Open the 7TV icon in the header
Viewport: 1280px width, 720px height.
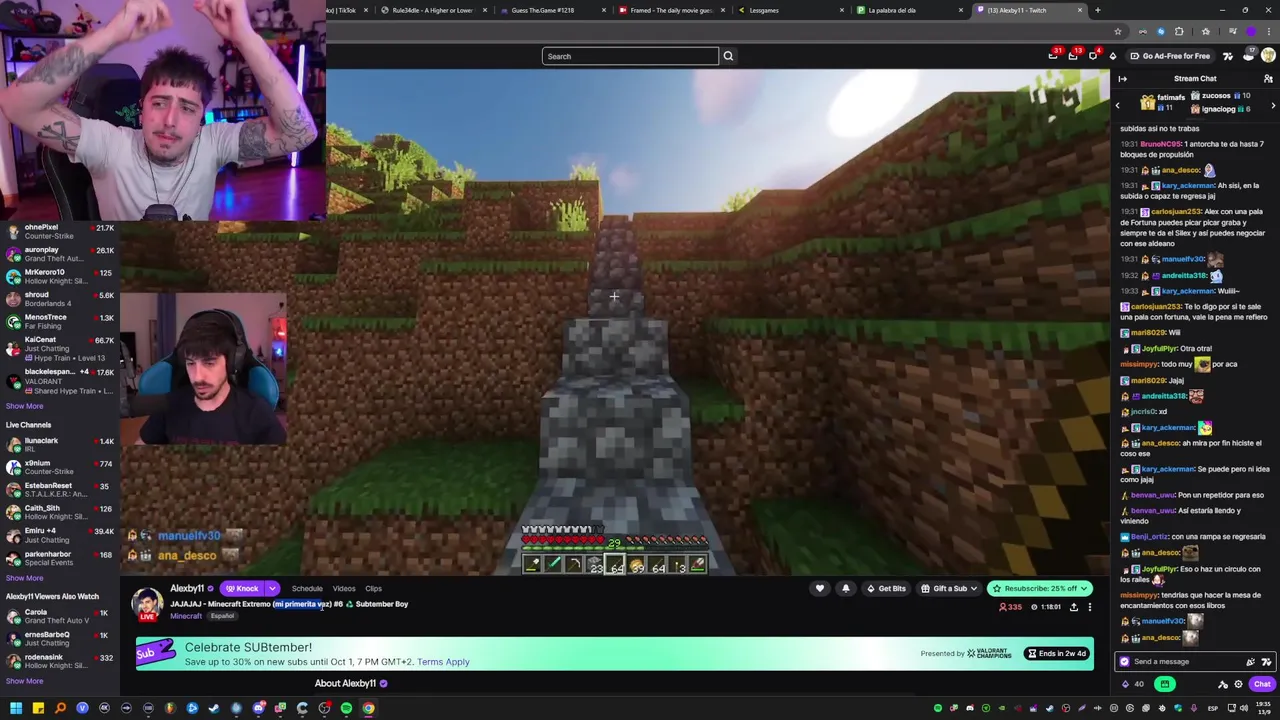click(1228, 56)
